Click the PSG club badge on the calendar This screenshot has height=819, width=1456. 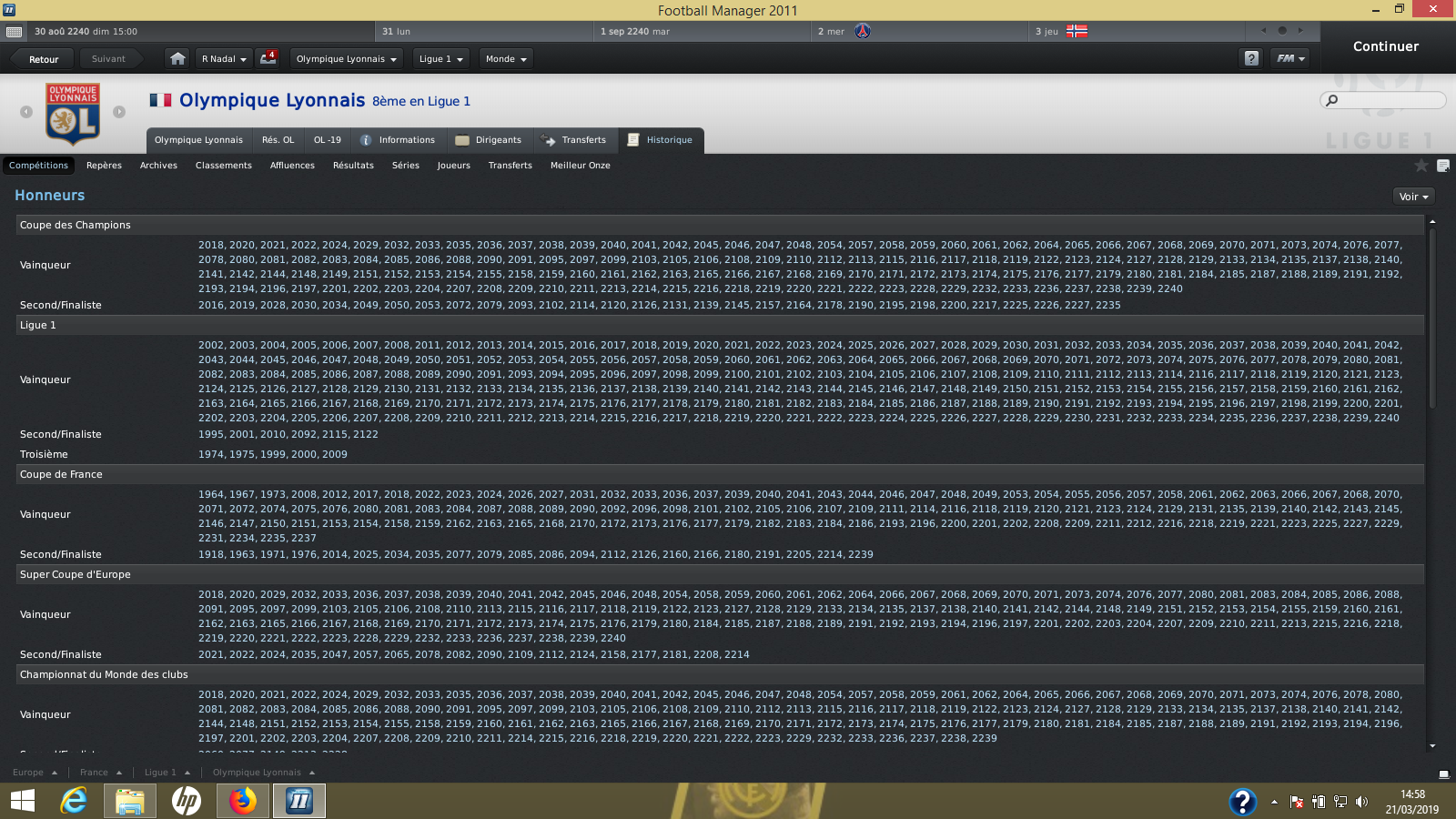(x=862, y=31)
